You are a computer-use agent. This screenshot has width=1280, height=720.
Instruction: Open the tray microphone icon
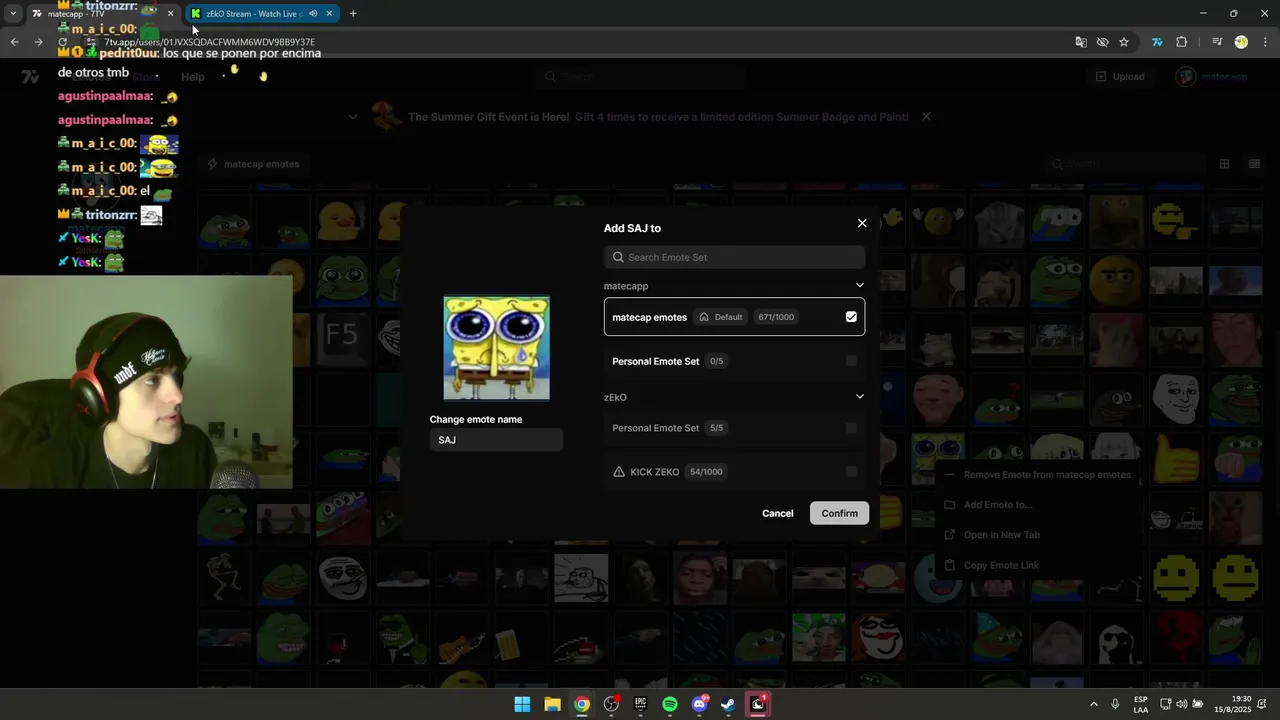point(1115,704)
